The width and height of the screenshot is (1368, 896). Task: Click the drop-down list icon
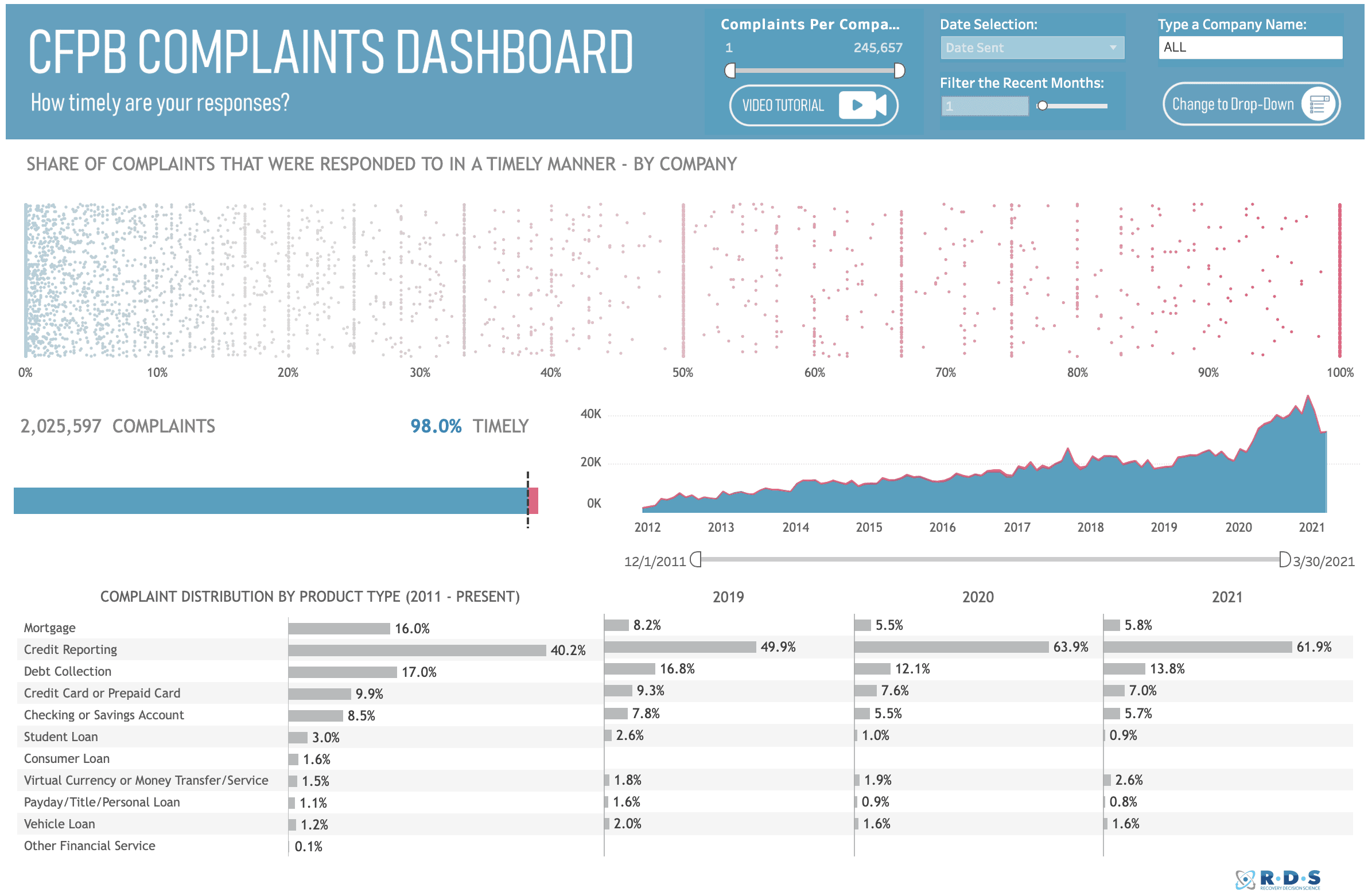1319,104
